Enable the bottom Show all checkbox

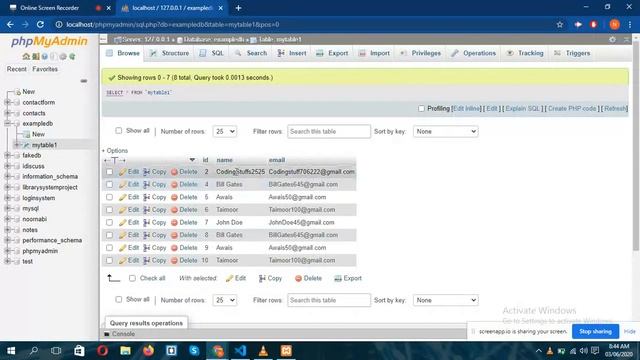click(x=118, y=299)
